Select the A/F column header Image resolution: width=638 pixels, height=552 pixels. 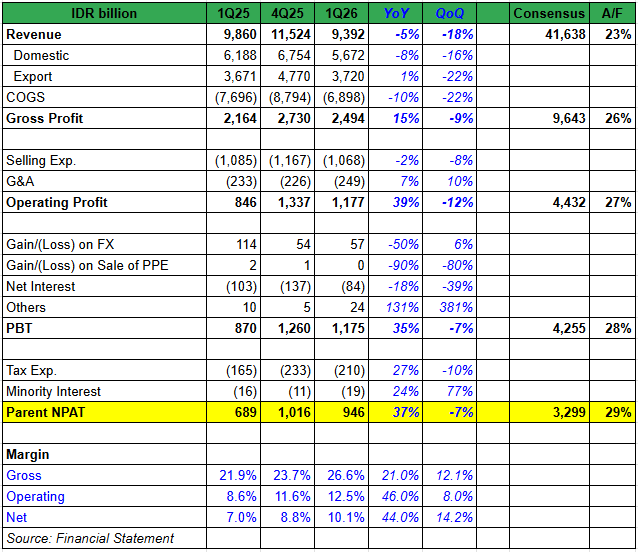[x=616, y=13]
